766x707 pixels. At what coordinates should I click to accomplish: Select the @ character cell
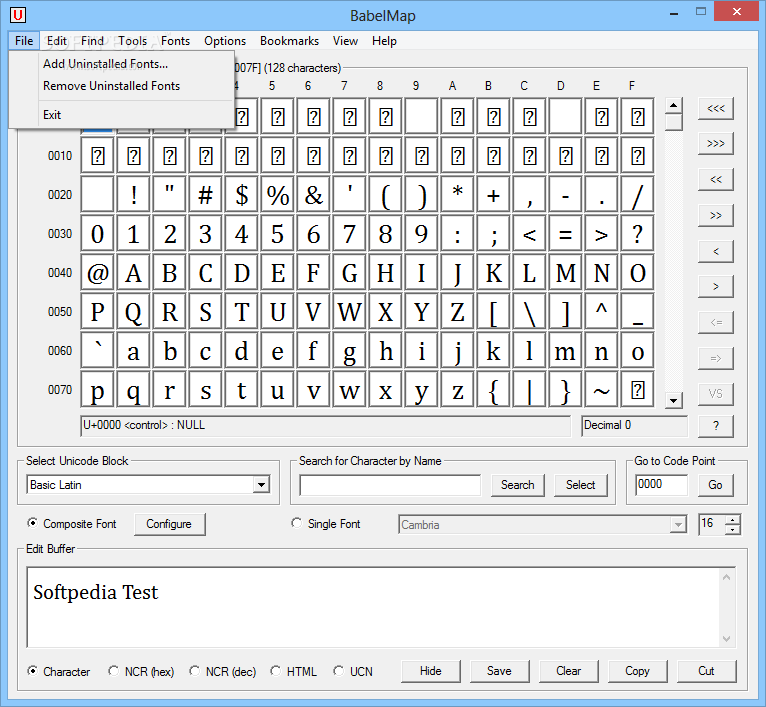[98, 273]
